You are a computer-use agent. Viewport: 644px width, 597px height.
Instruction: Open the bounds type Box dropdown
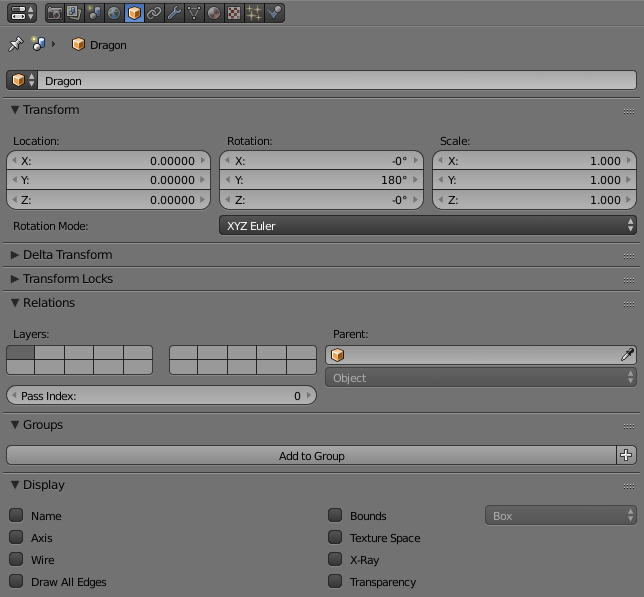tap(561, 515)
